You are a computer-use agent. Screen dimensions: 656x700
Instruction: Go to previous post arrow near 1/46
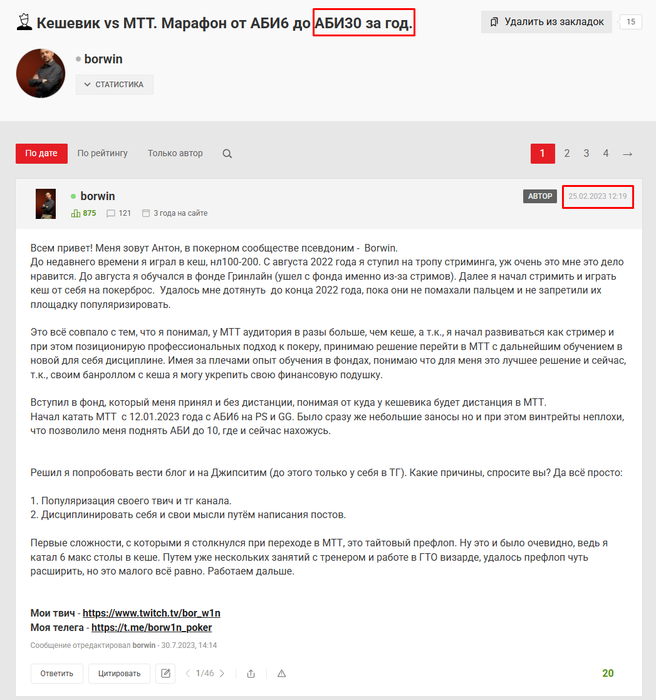pyautogui.click(x=188, y=673)
